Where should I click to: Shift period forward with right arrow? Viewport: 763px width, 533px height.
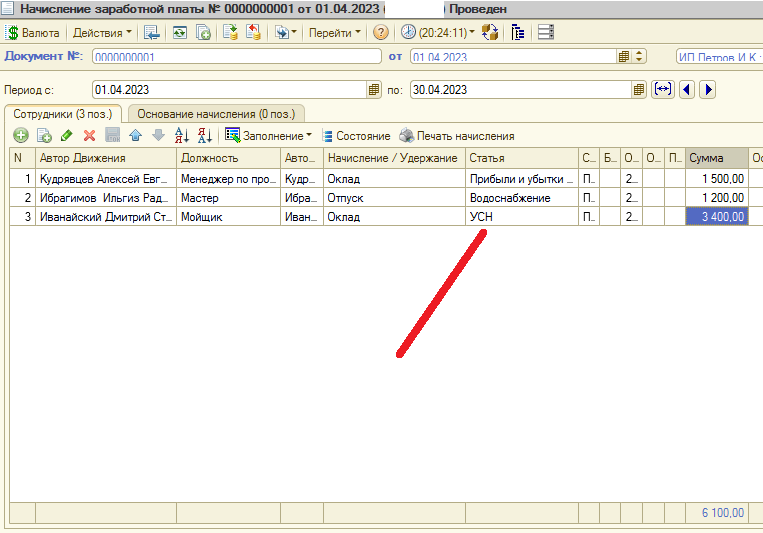[708, 90]
